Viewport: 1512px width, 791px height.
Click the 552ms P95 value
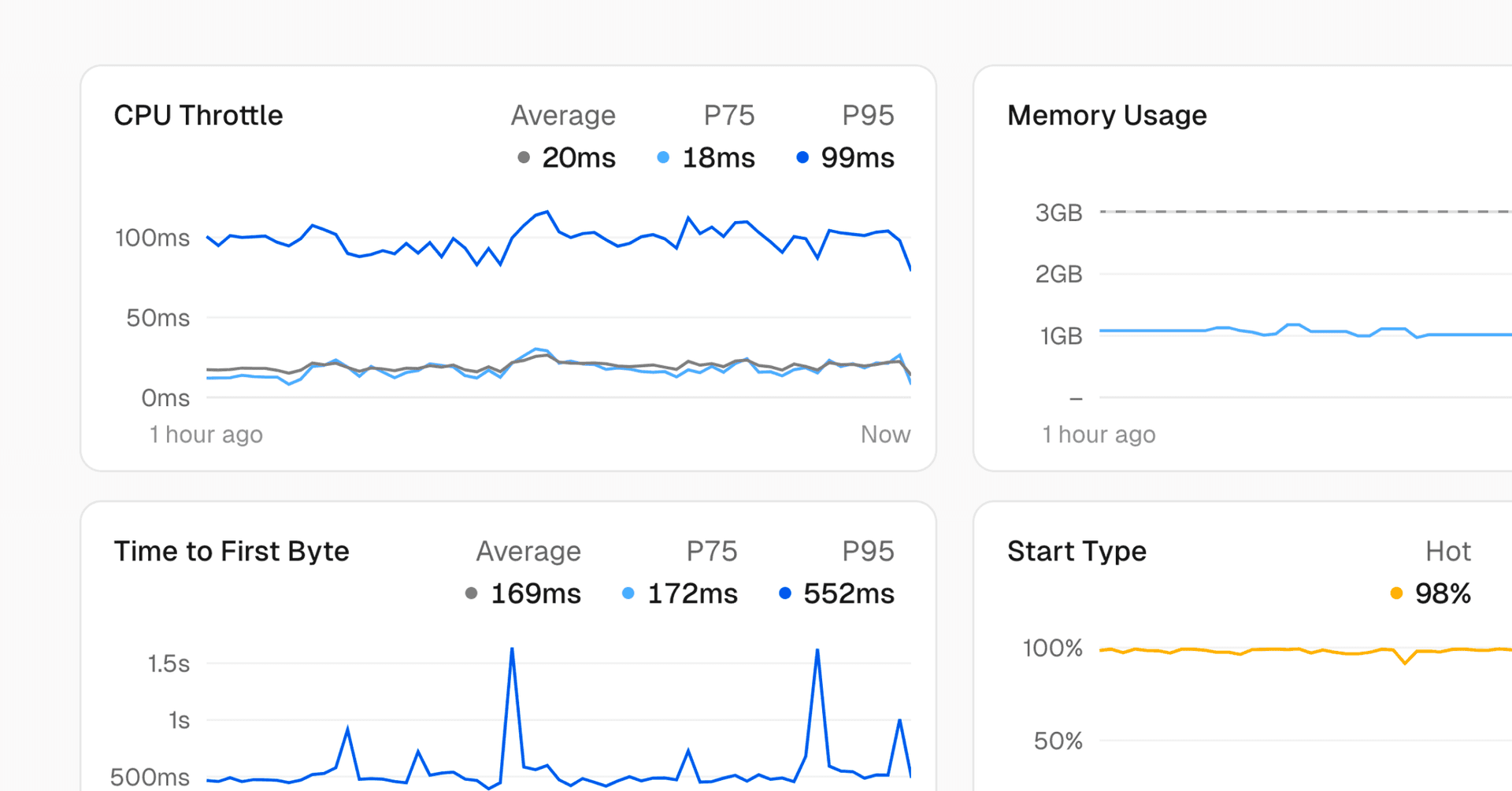849,594
